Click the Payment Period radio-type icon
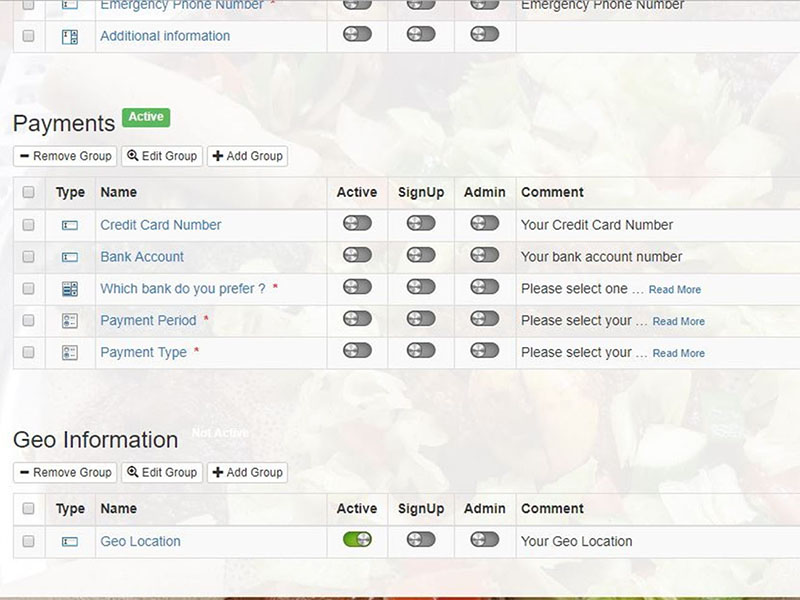This screenshot has width=800, height=600. (x=70, y=321)
